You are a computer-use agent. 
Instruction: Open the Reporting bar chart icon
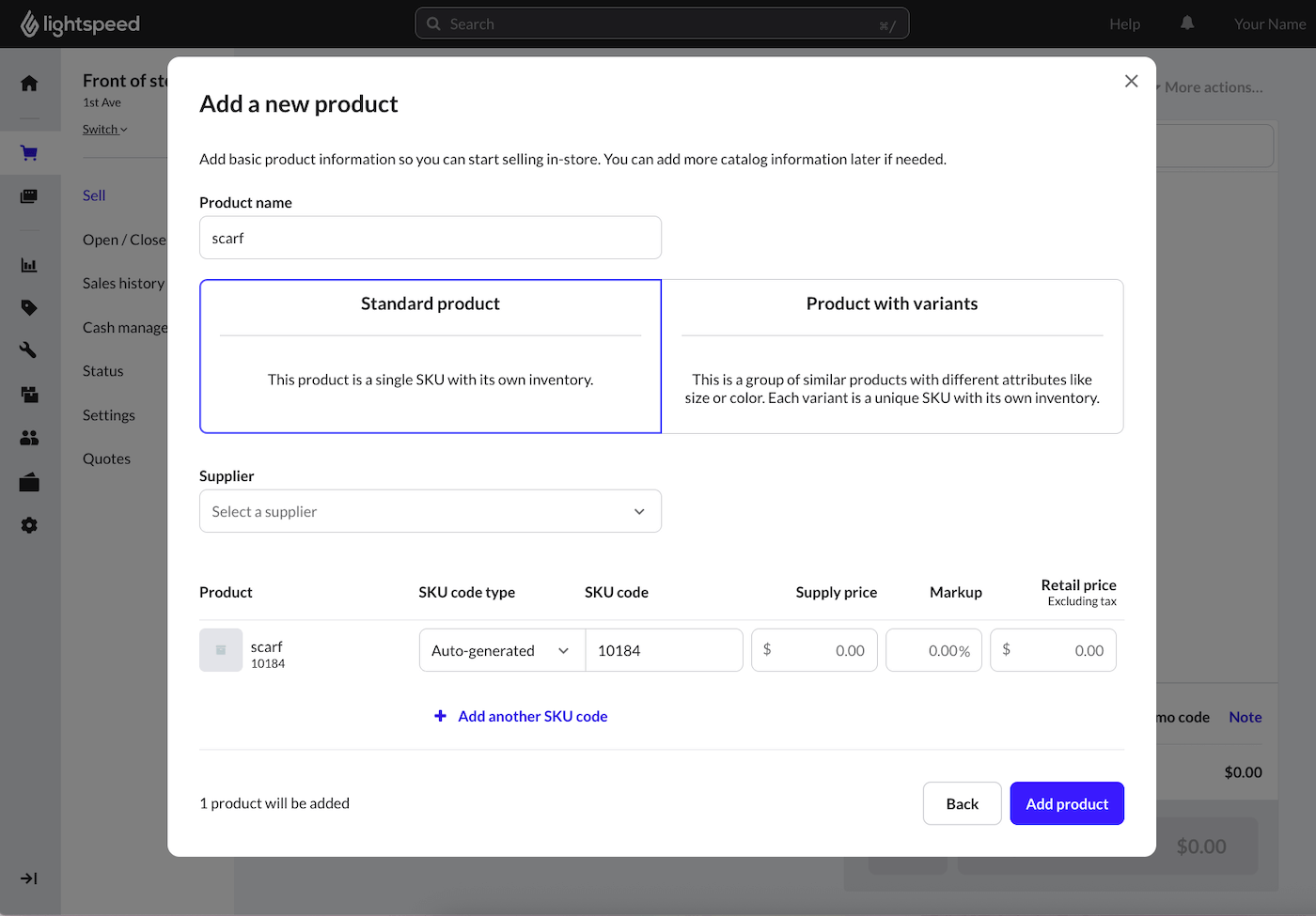coord(29,265)
